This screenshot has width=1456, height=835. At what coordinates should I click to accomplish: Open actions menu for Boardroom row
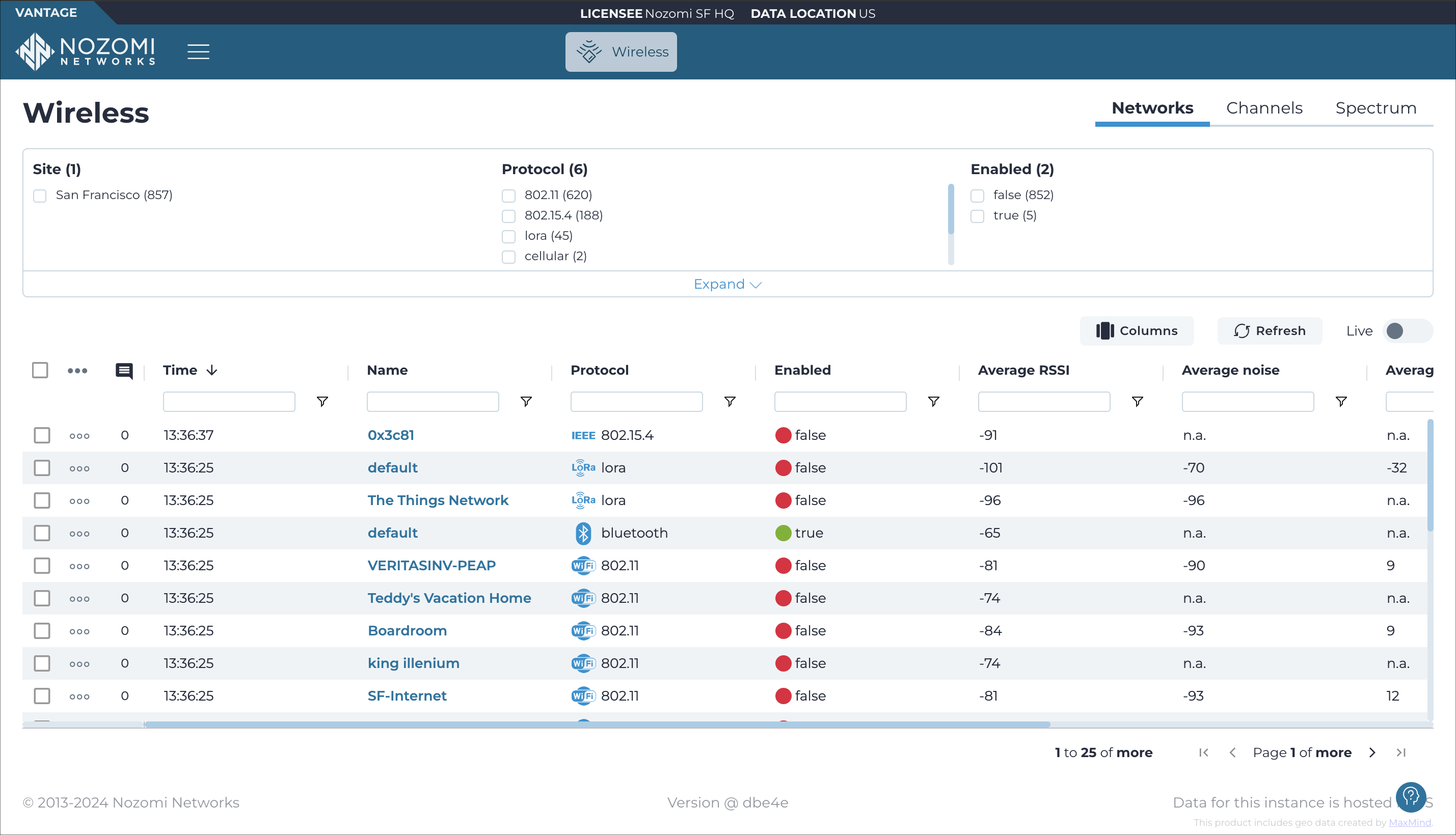tap(79, 631)
